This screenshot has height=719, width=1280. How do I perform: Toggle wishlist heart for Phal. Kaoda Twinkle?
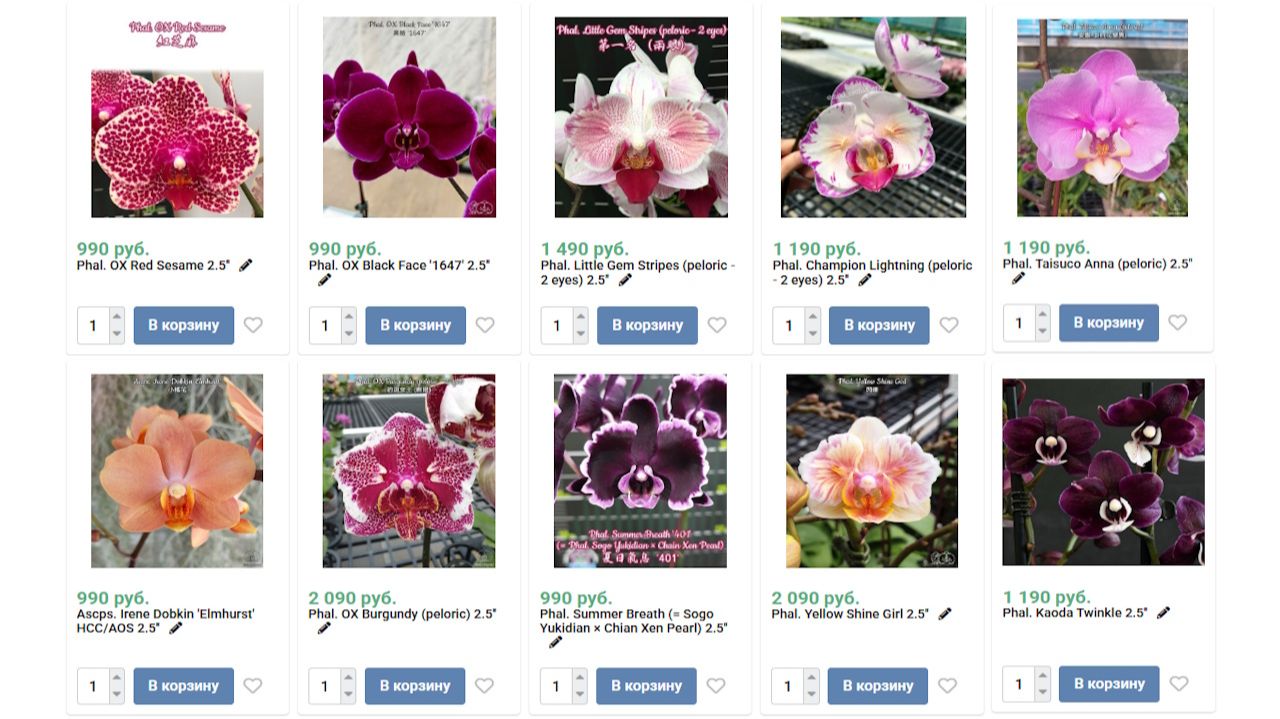(1179, 684)
